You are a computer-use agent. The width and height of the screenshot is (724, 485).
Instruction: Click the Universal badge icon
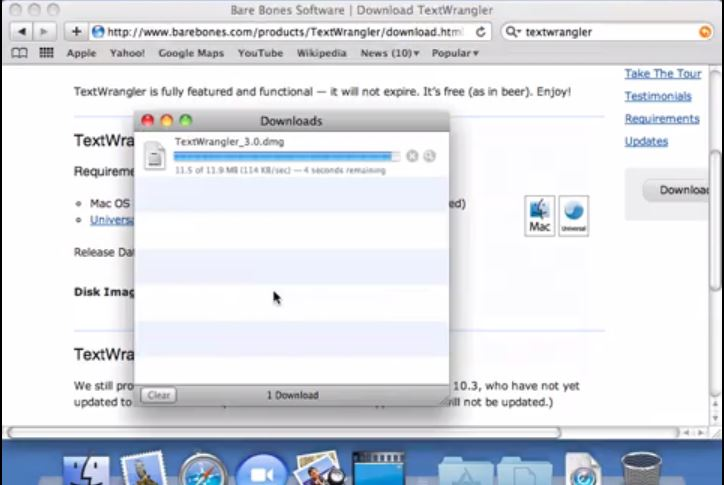[573, 216]
